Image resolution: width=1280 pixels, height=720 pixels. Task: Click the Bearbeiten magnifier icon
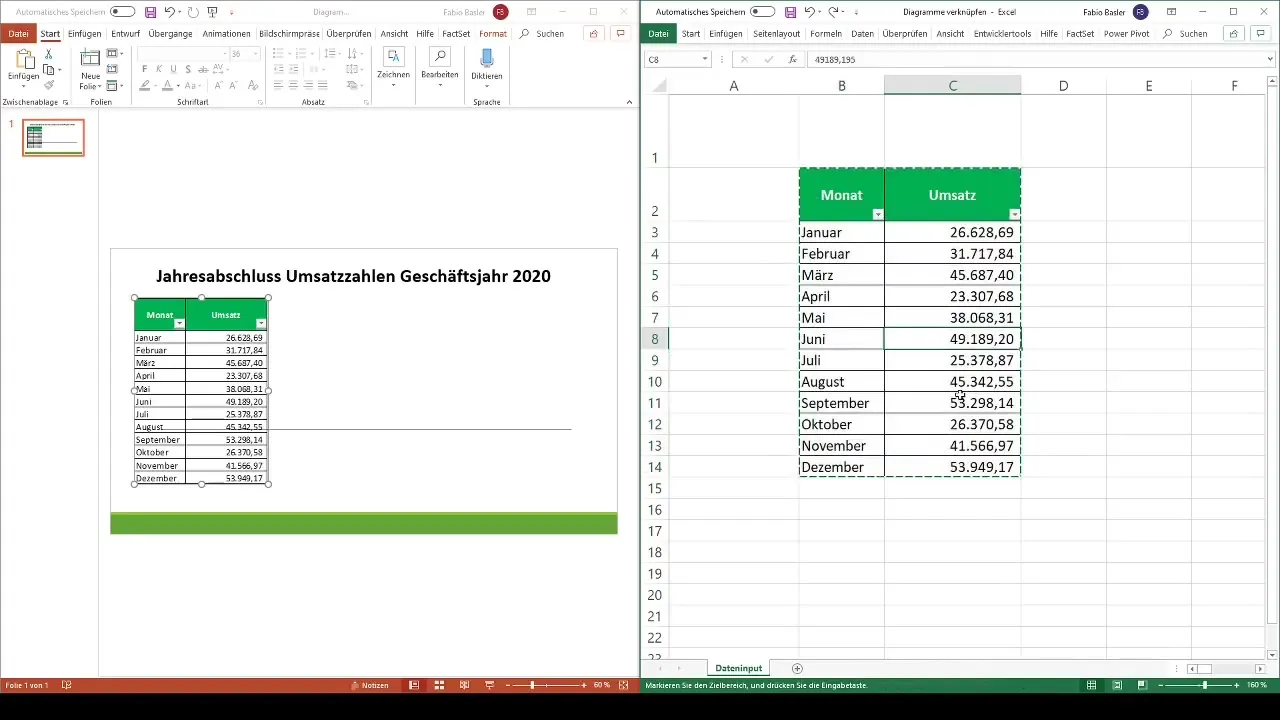[x=440, y=56]
